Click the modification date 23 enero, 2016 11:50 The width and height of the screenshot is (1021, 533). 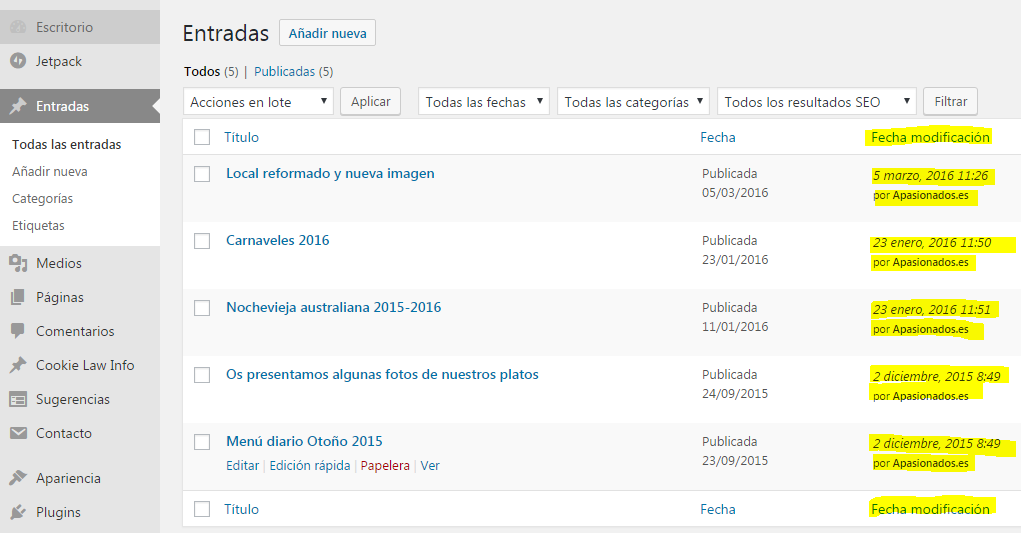pyautogui.click(x=932, y=243)
